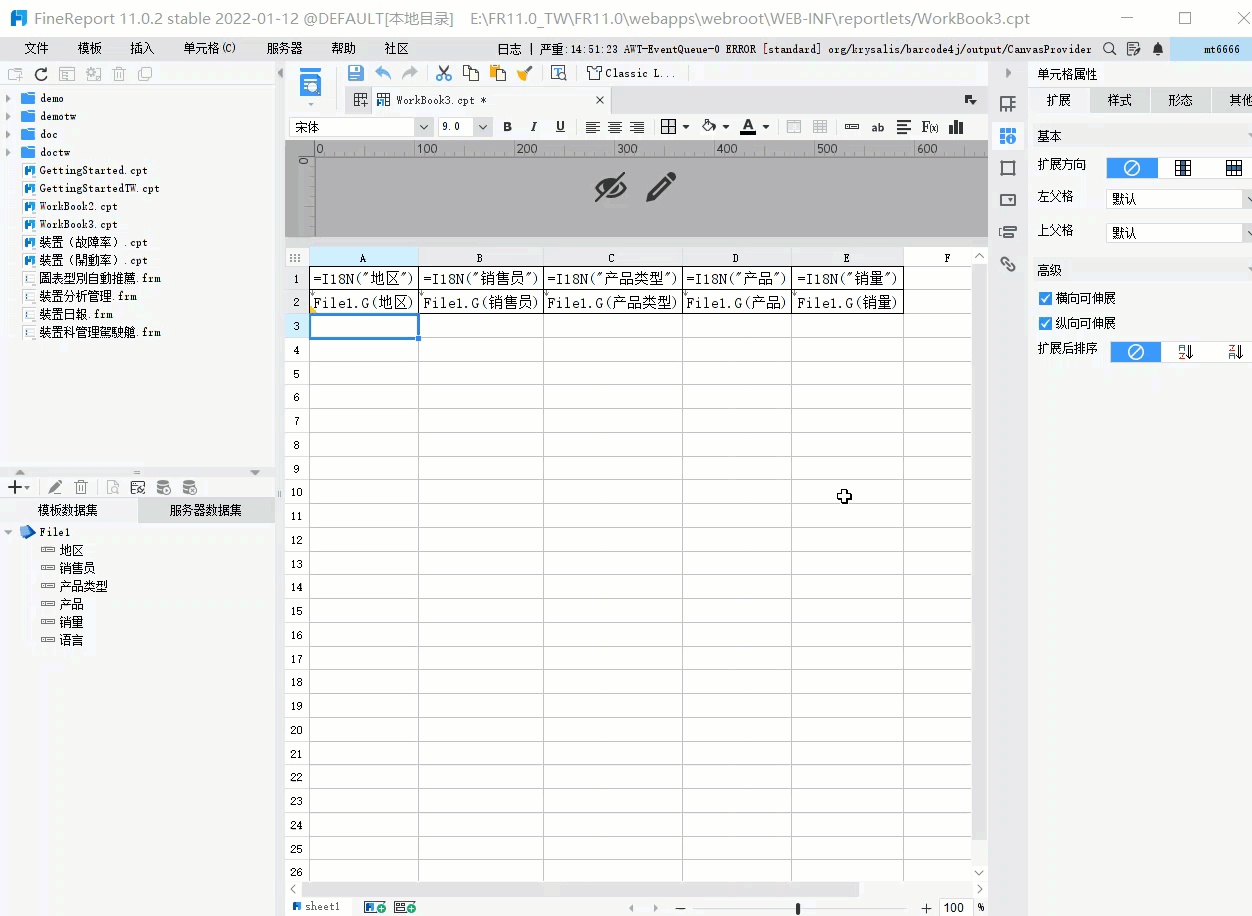Screen dimensions: 1252x916
Task: Close the WorkBook3.cpt tab
Action: click(x=600, y=100)
